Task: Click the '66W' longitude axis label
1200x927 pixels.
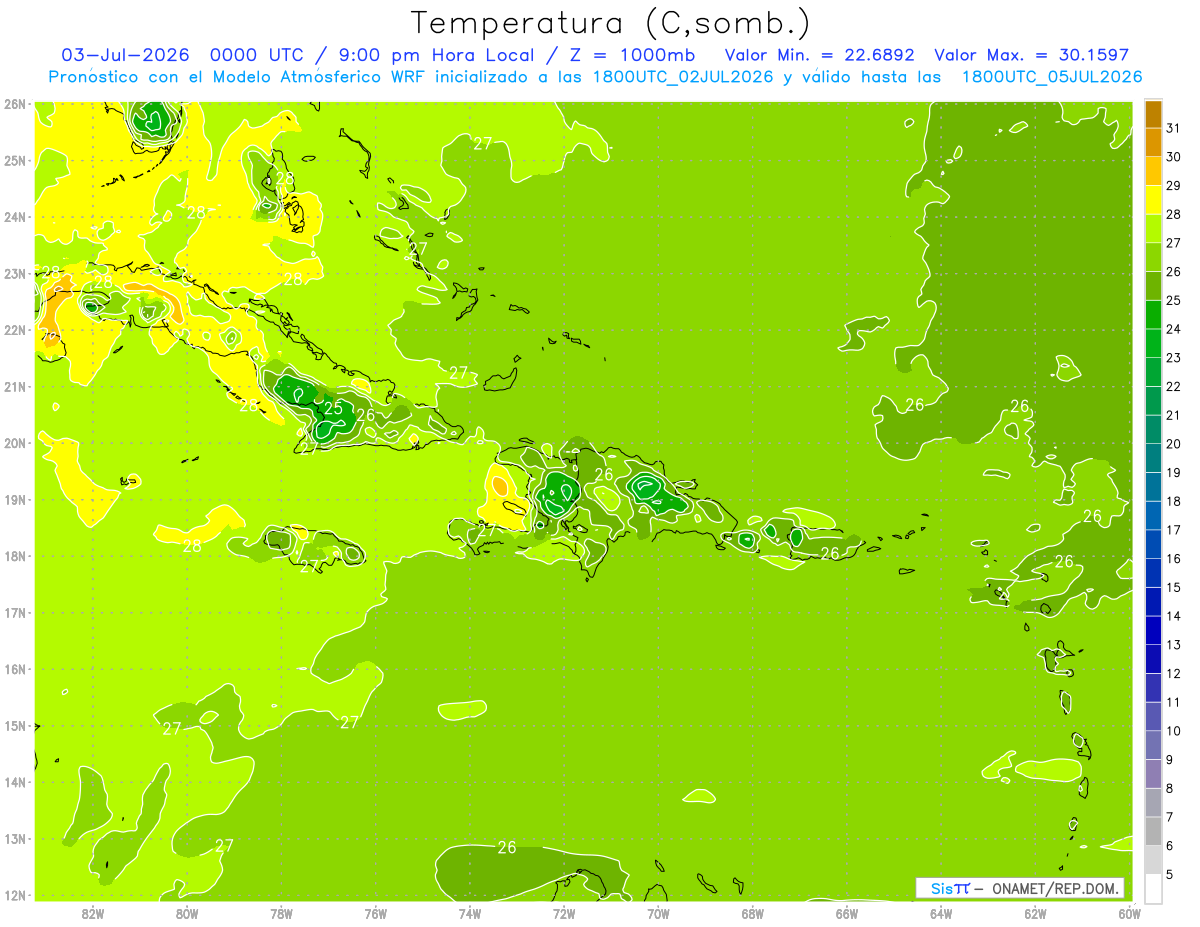Action: click(x=847, y=913)
